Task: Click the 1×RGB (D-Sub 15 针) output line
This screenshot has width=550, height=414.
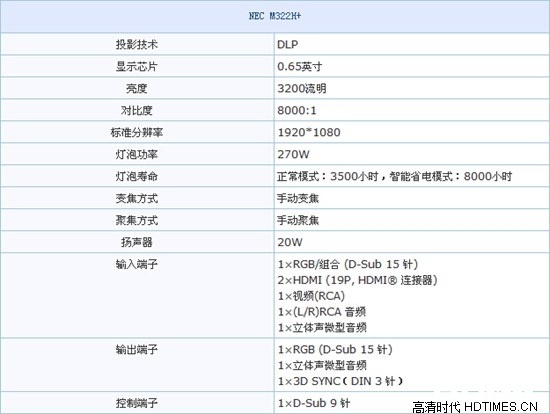Action: pos(335,349)
